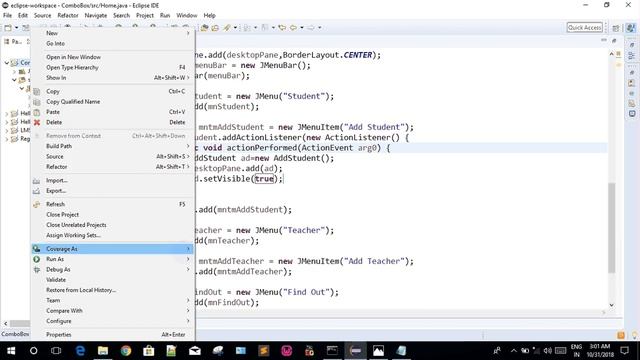
Task: Open the Action Center notification icon
Action: point(624,351)
